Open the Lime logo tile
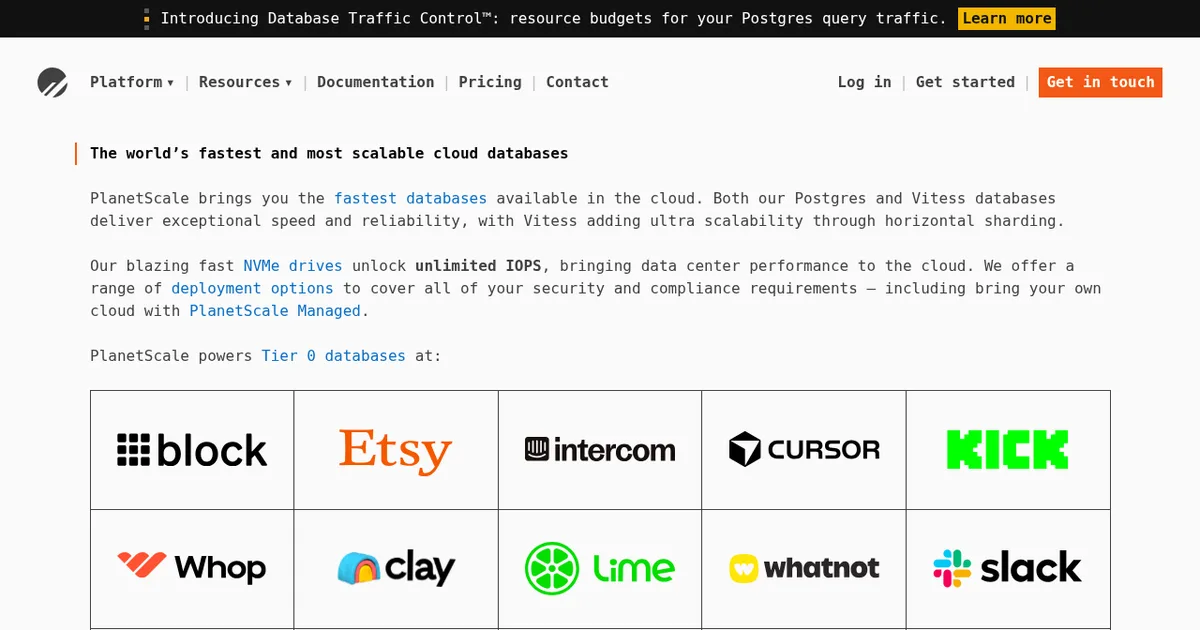Image resolution: width=1200 pixels, height=630 pixels. click(x=600, y=568)
